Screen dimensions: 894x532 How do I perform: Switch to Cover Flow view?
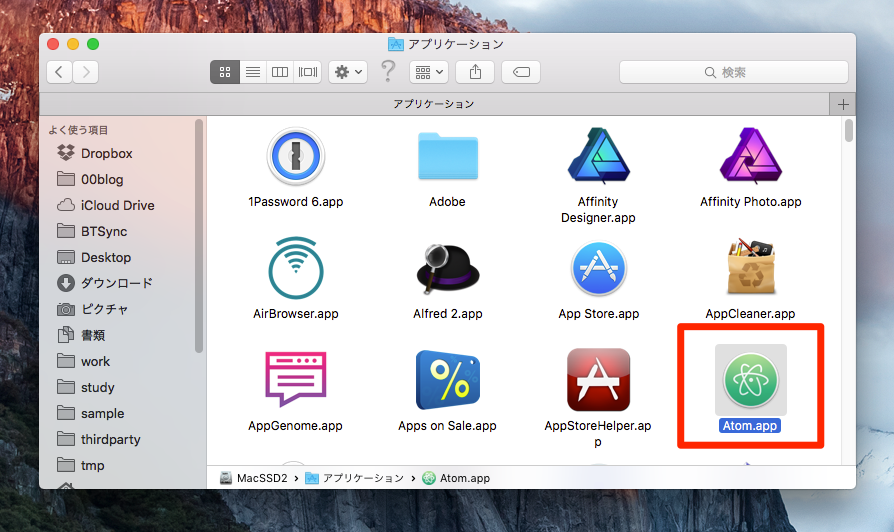pos(308,72)
